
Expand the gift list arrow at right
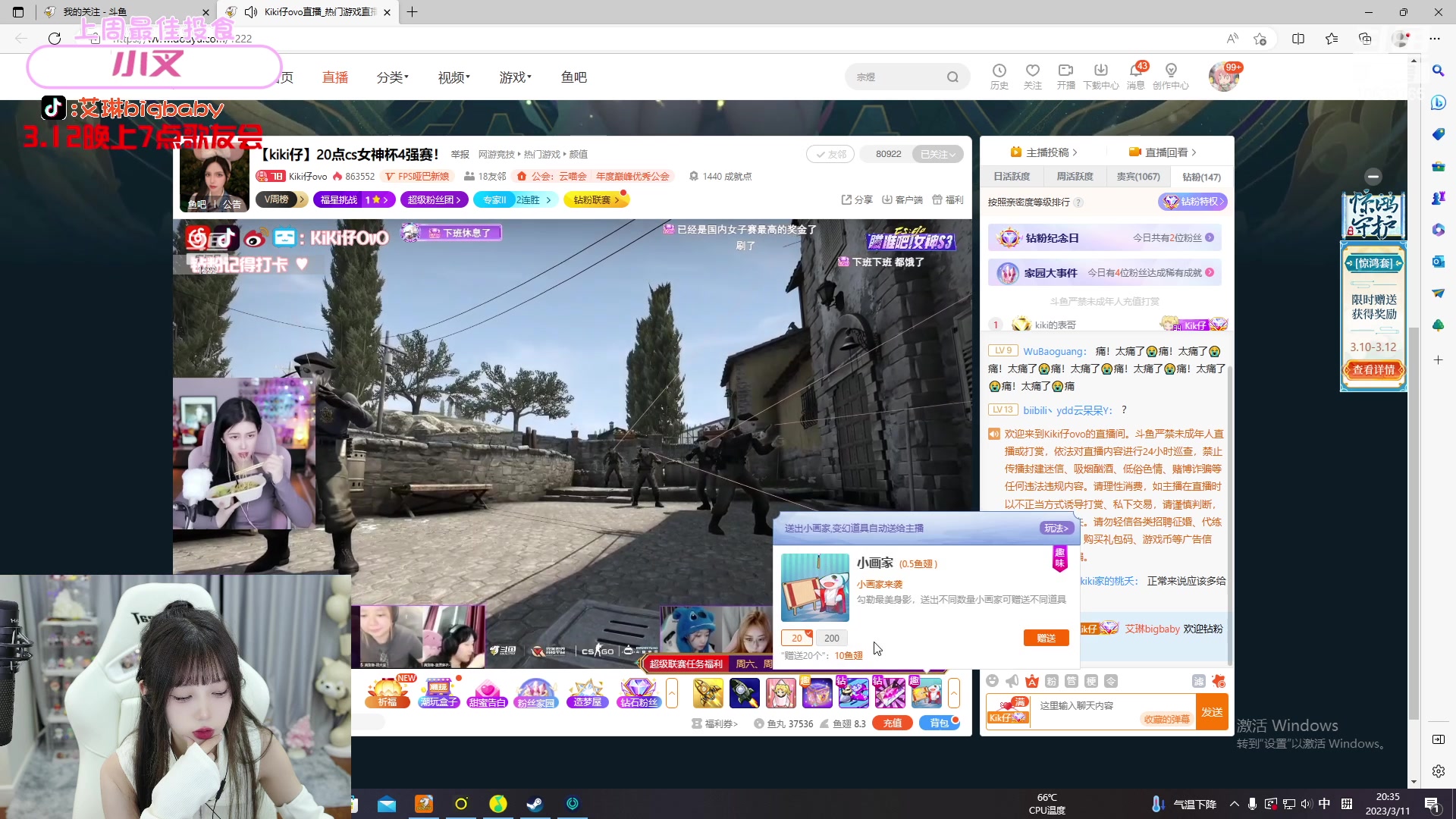(x=954, y=693)
